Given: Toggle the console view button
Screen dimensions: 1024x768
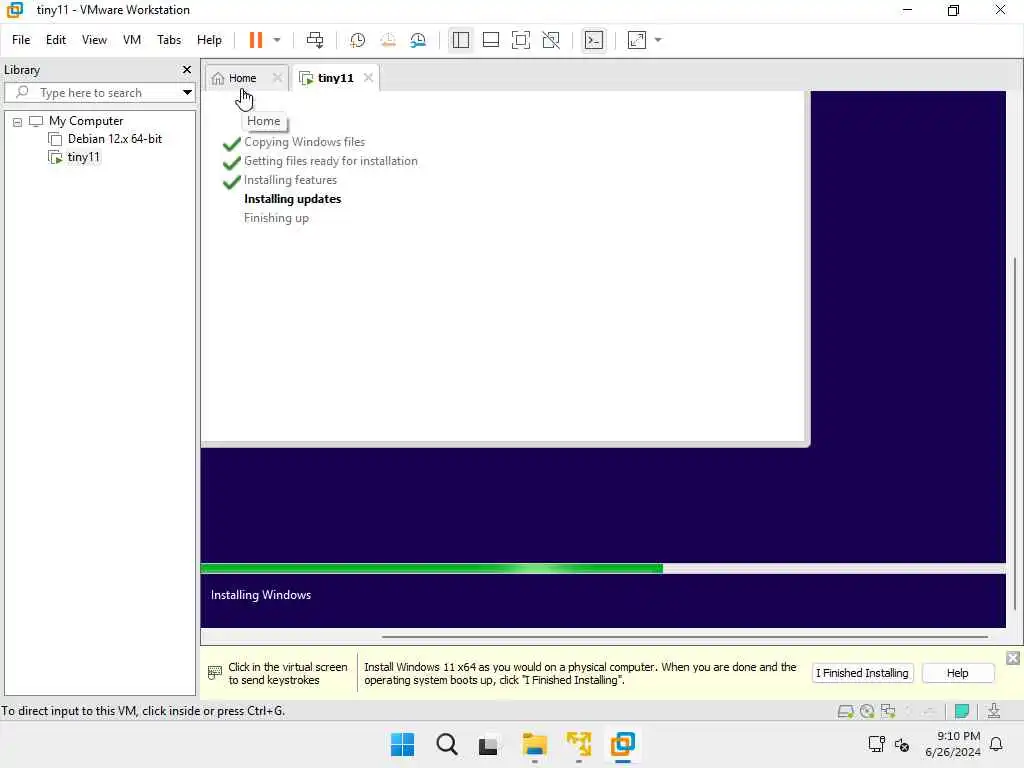Looking at the screenshot, I should 594,40.
